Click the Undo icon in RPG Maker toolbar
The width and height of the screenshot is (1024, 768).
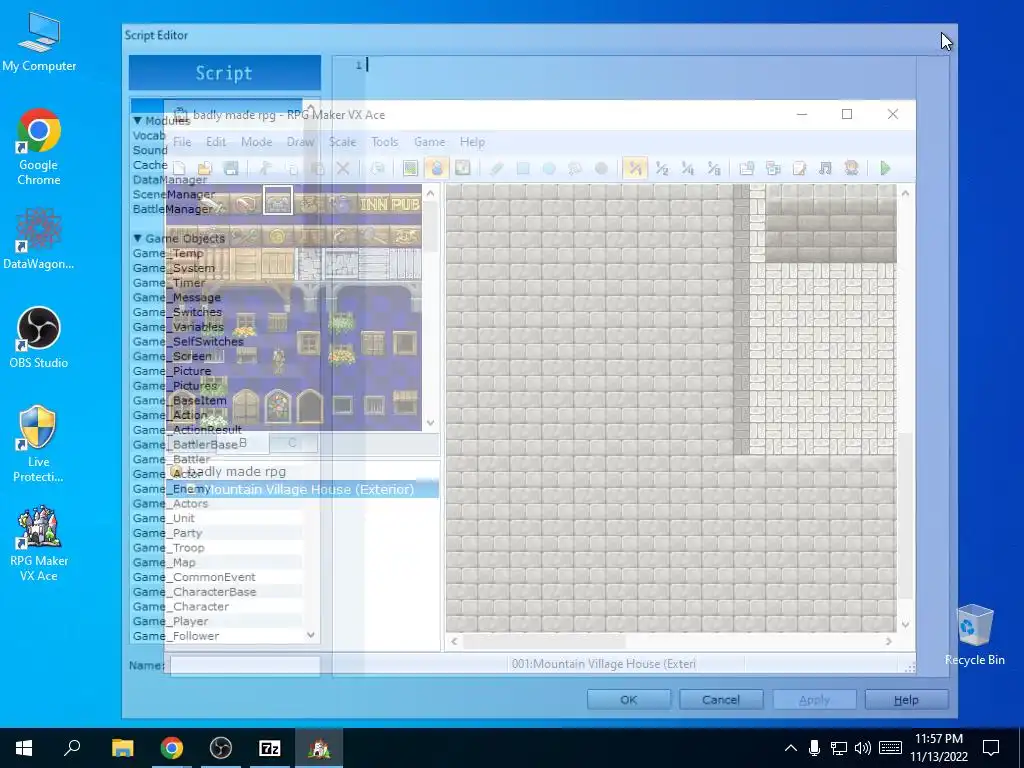(377, 168)
